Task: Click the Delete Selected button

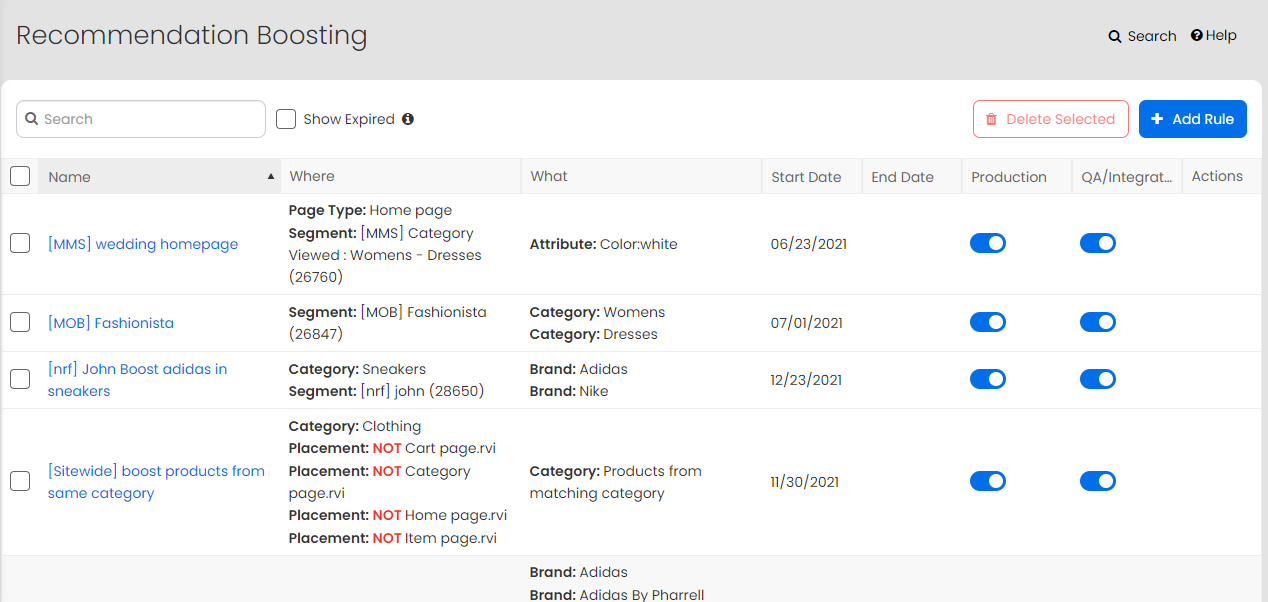Action: point(1051,119)
